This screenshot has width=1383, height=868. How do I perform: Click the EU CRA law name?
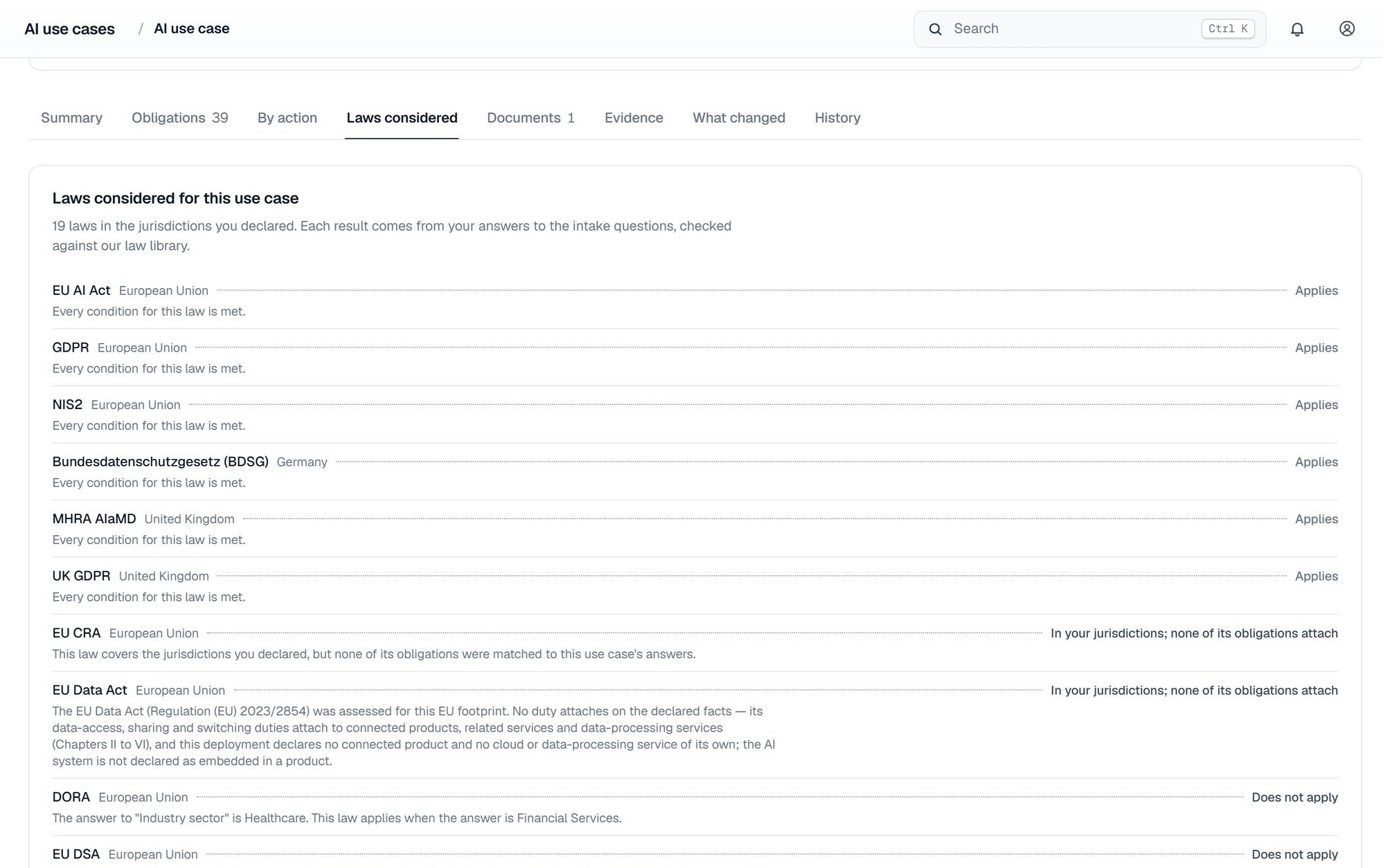76,633
